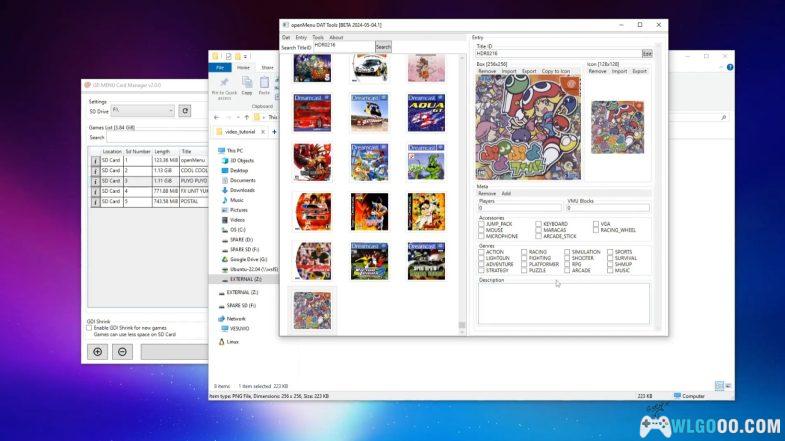Open info for the openMenu row in Card Manager
Image resolution: width=785 pixels, height=441 pixels.
[x=95, y=161]
